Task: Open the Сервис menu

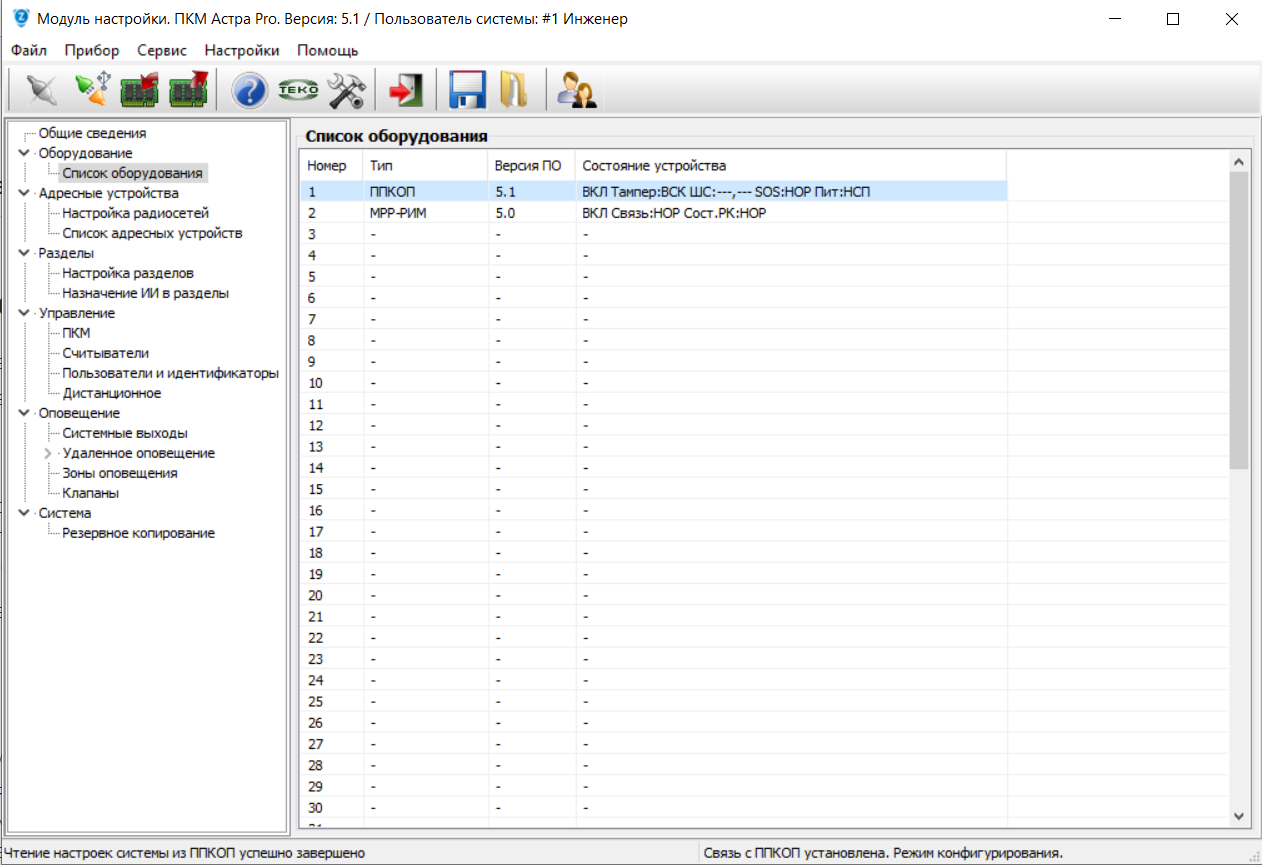Action: point(161,50)
